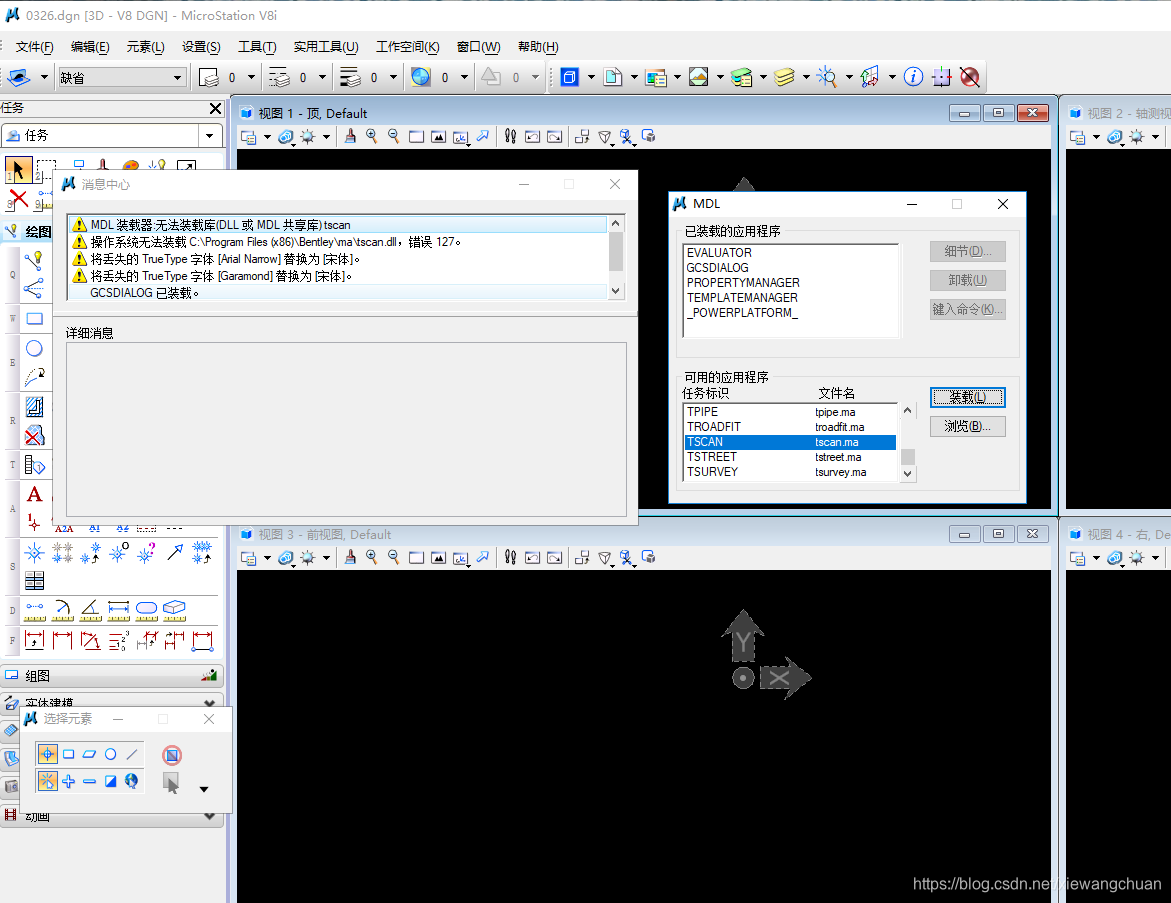
Task: Select the 操作系统无法装载 tscan.dll error message
Action: [338, 242]
